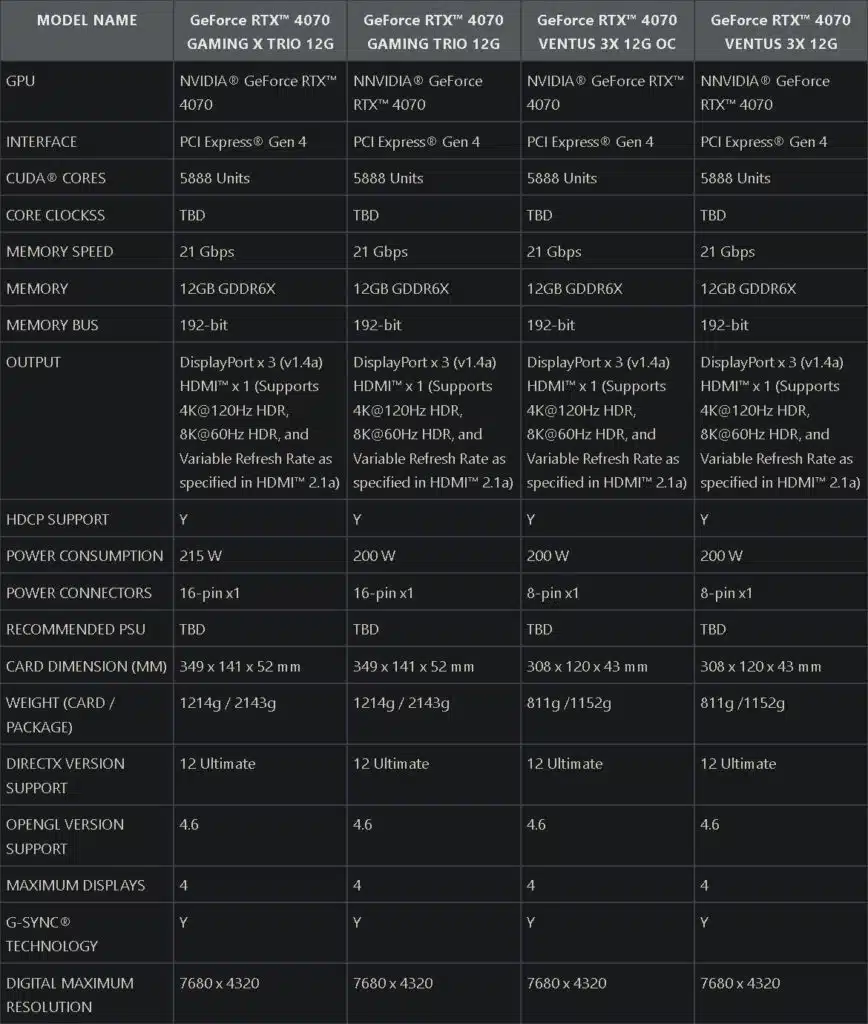Viewport: 868px width, 1024px height.
Task: Click the RECOMMENDED PSU row label
Action: [x=76, y=630]
